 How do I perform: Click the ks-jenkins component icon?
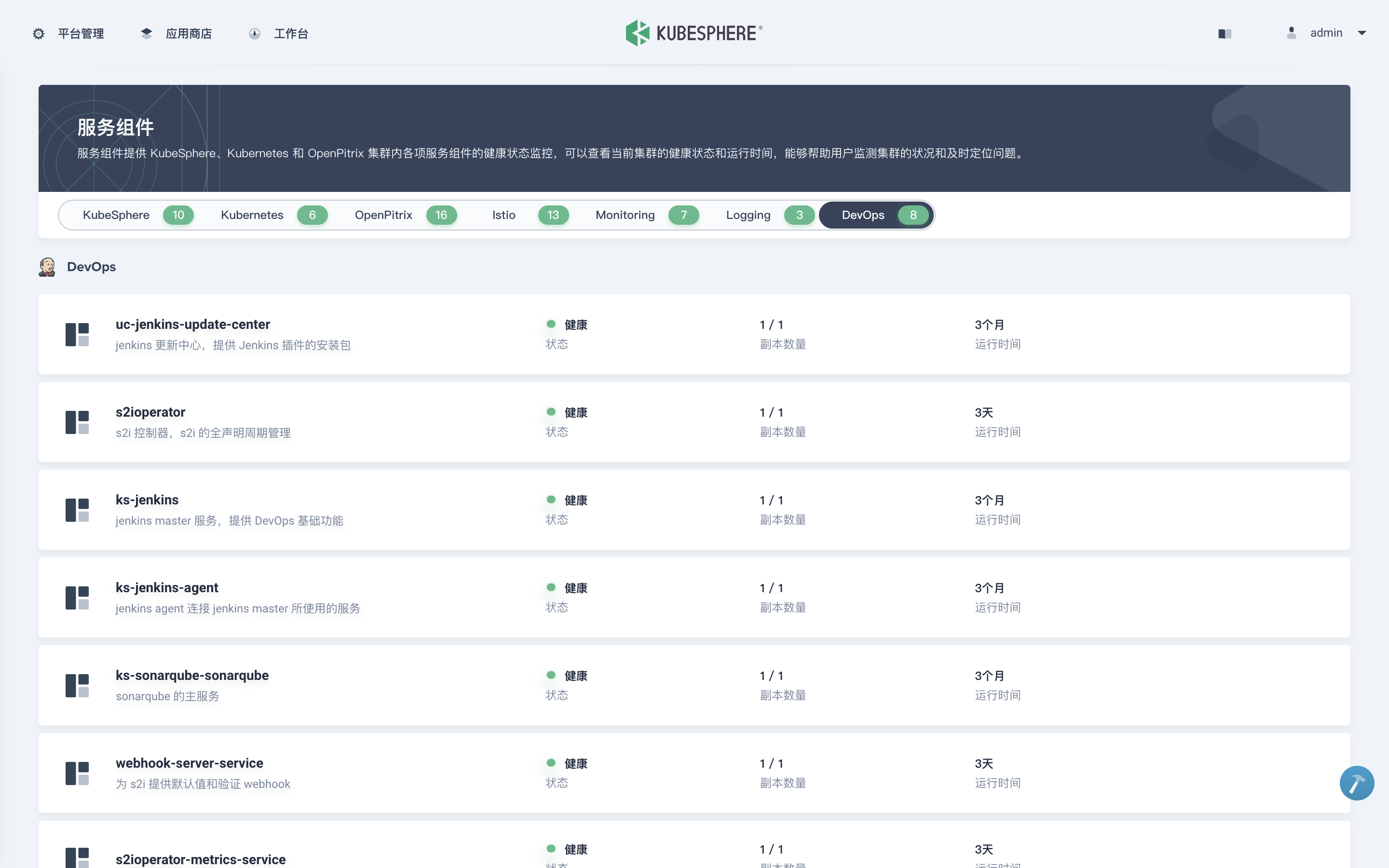coord(77,510)
